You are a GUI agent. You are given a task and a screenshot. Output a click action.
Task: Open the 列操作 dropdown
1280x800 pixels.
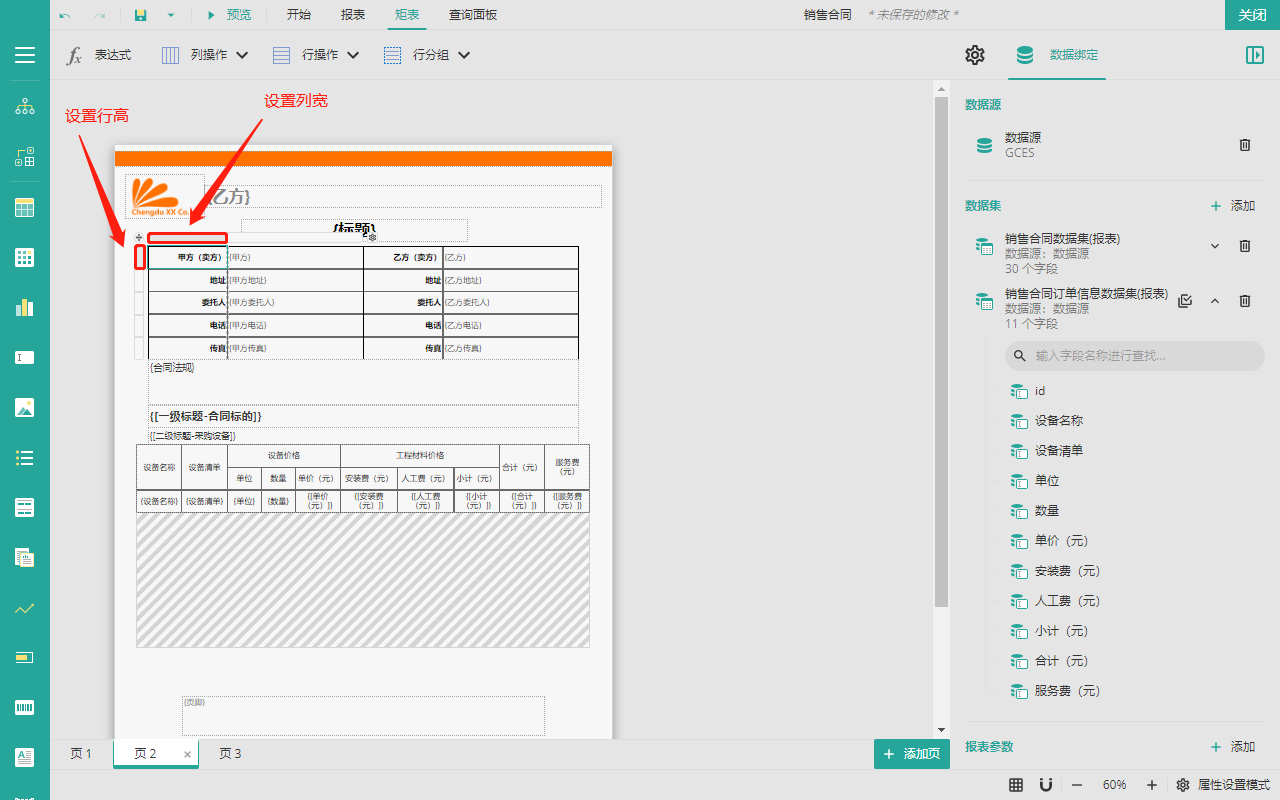(x=205, y=55)
